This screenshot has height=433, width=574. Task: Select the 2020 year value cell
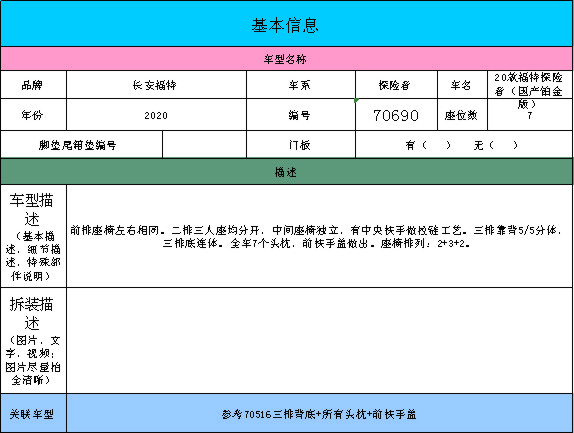click(x=156, y=115)
